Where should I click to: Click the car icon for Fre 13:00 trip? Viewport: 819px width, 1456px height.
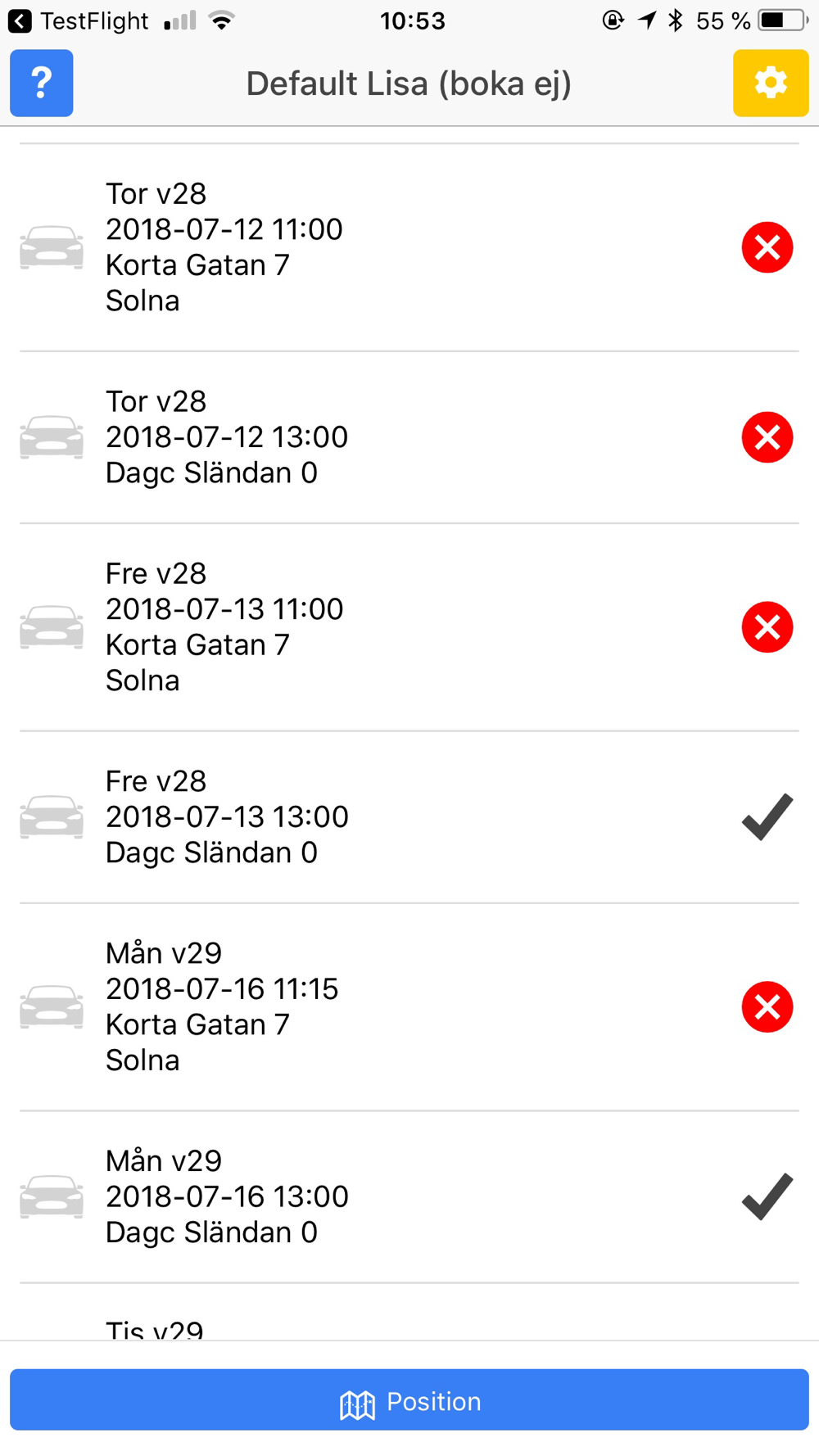pyautogui.click(x=52, y=817)
